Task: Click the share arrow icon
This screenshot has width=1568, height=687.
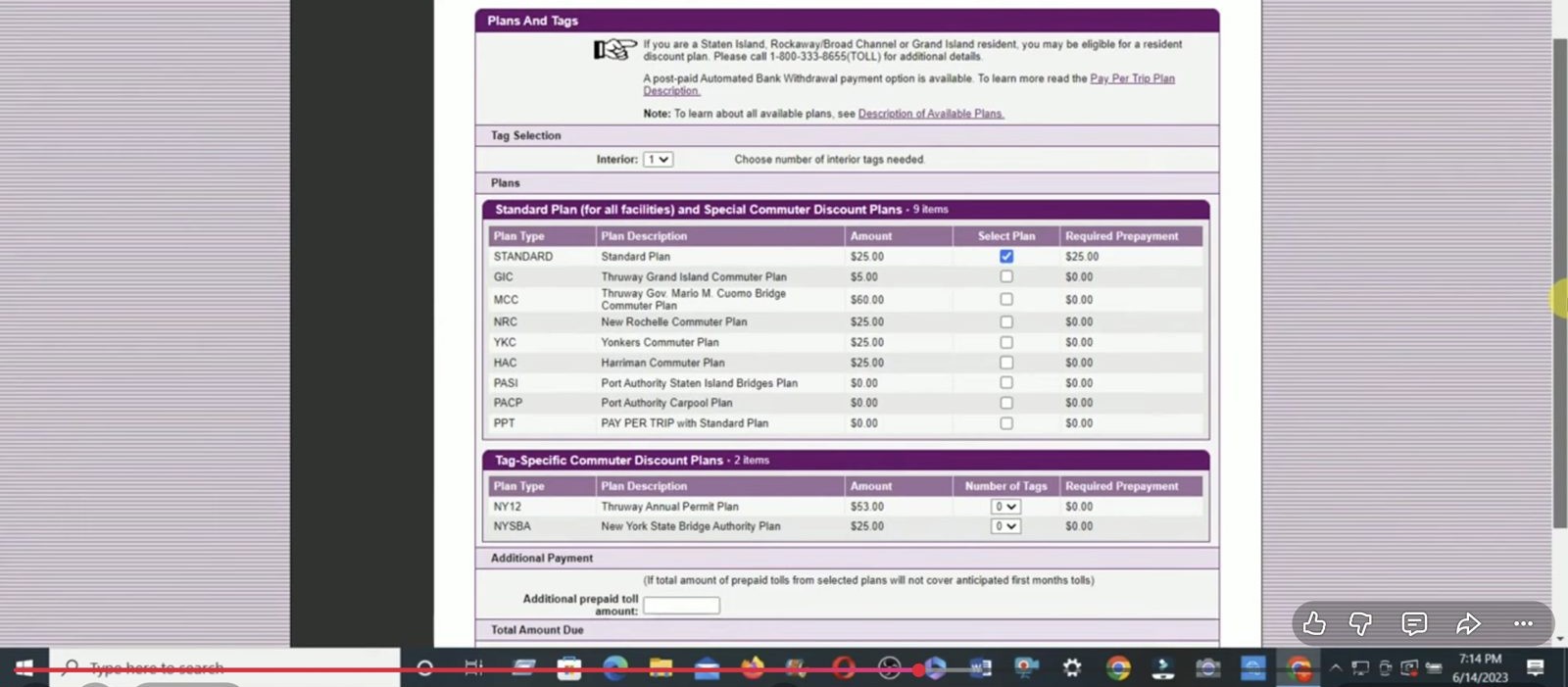Action: pyautogui.click(x=1468, y=623)
